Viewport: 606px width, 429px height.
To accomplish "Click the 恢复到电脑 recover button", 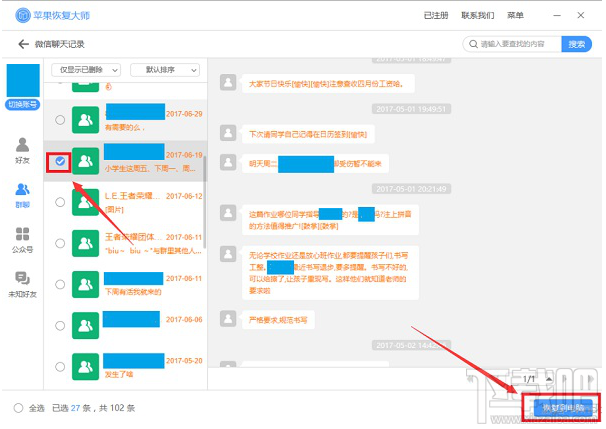I will pos(563,408).
